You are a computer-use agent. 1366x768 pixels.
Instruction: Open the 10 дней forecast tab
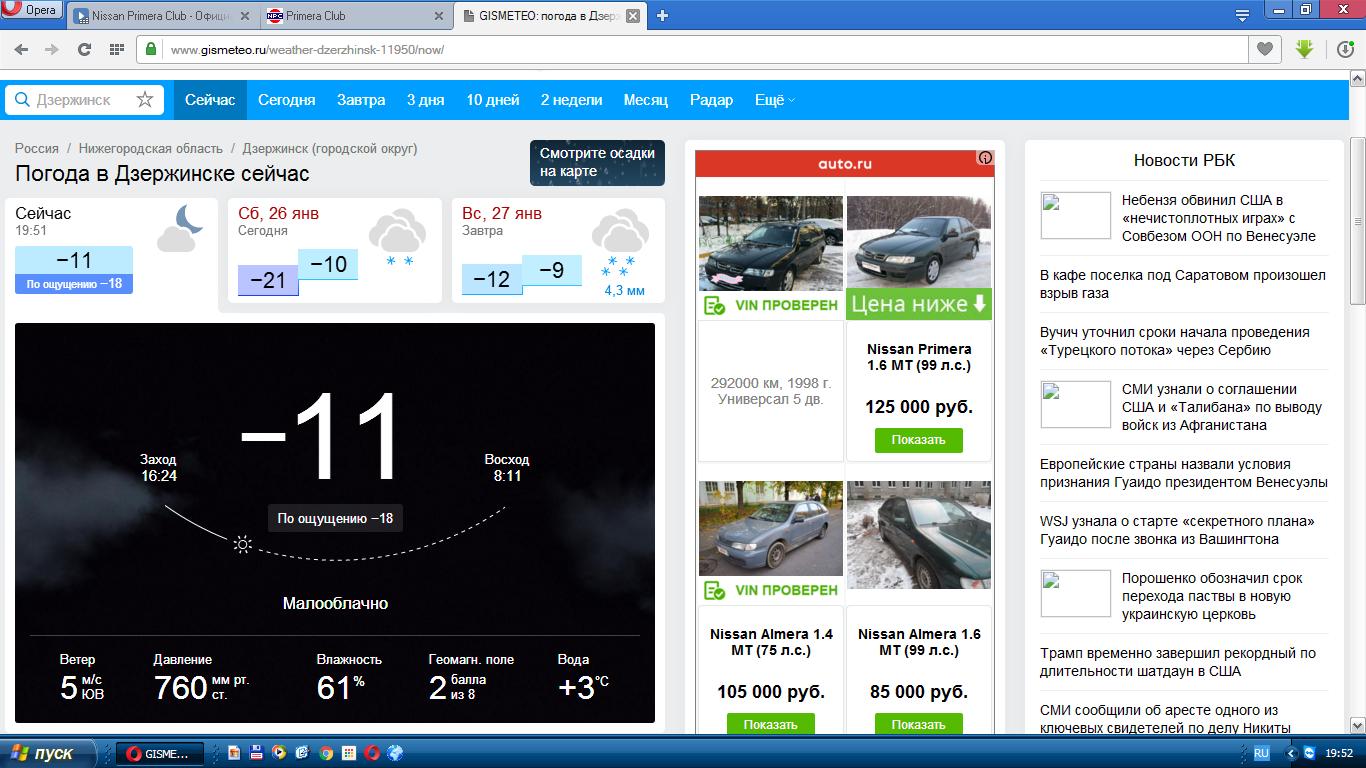click(493, 100)
